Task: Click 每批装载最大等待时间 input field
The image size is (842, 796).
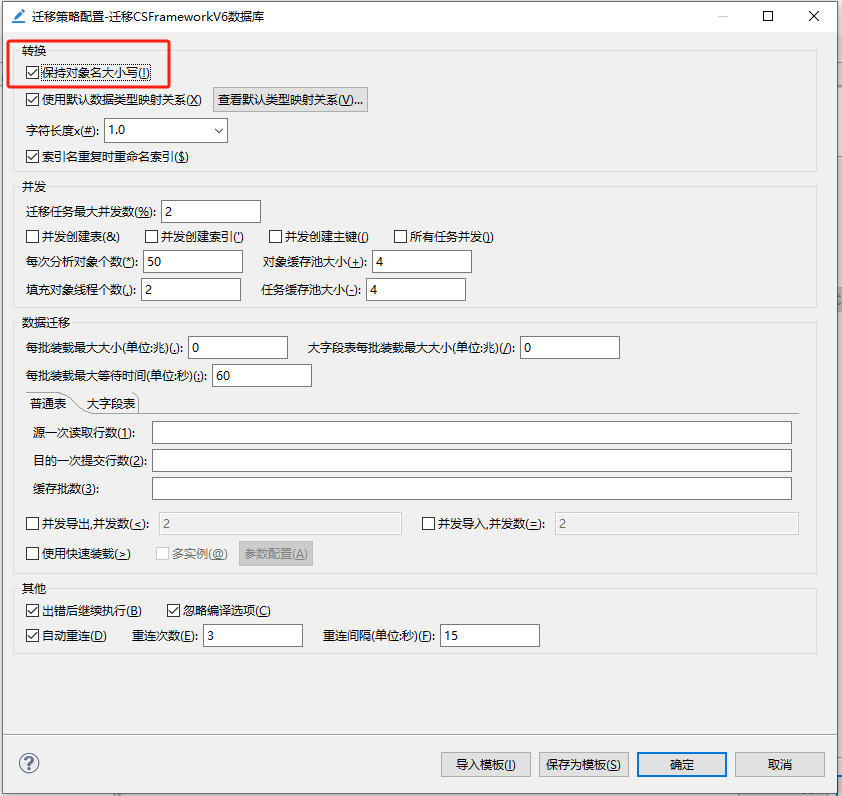Action: pos(262,375)
